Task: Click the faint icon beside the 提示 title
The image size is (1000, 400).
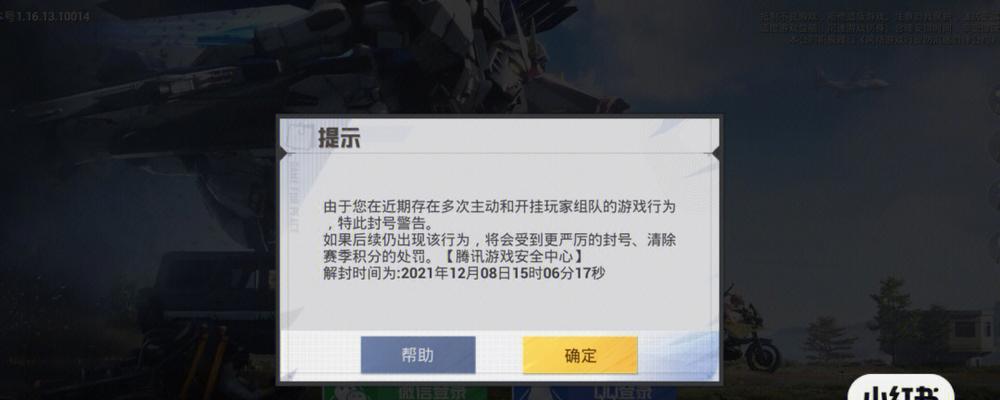Action: point(298,135)
